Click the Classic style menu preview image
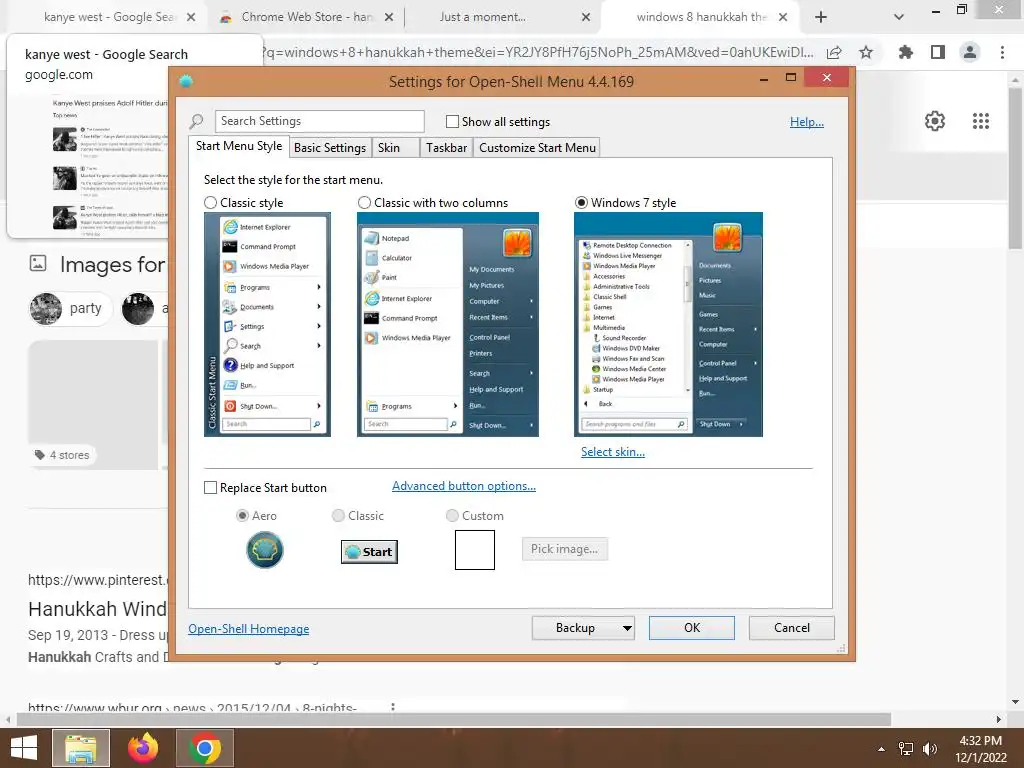 pyautogui.click(x=267, y=325)
